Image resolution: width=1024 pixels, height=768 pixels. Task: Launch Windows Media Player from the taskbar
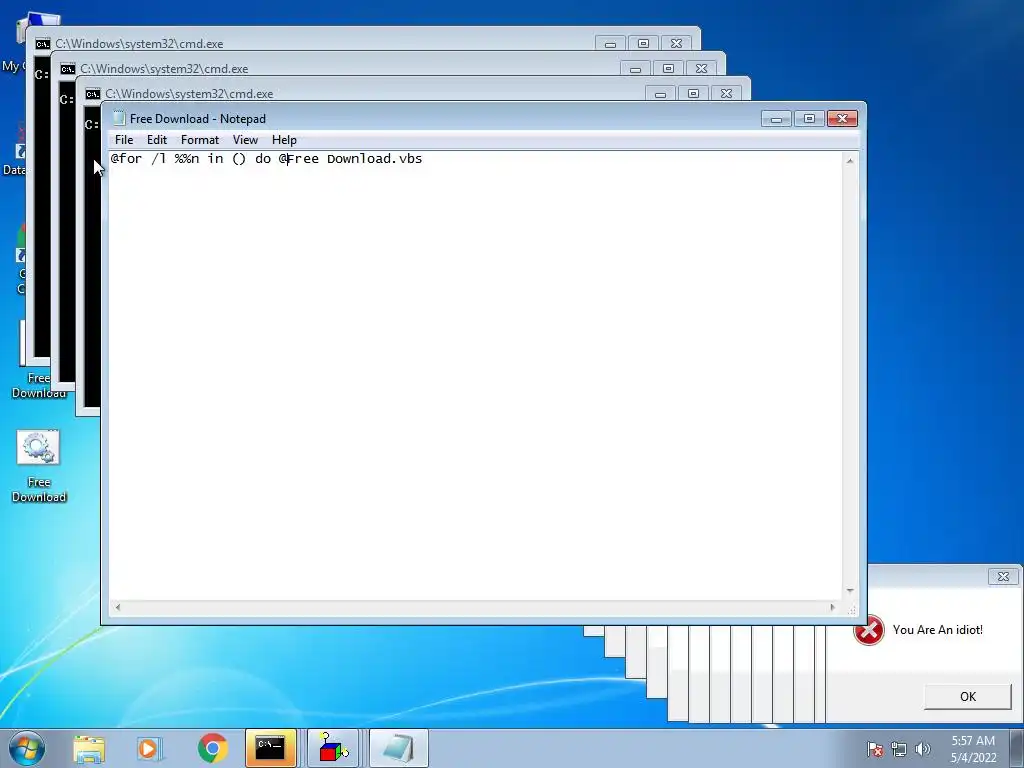tap(150, 749)
